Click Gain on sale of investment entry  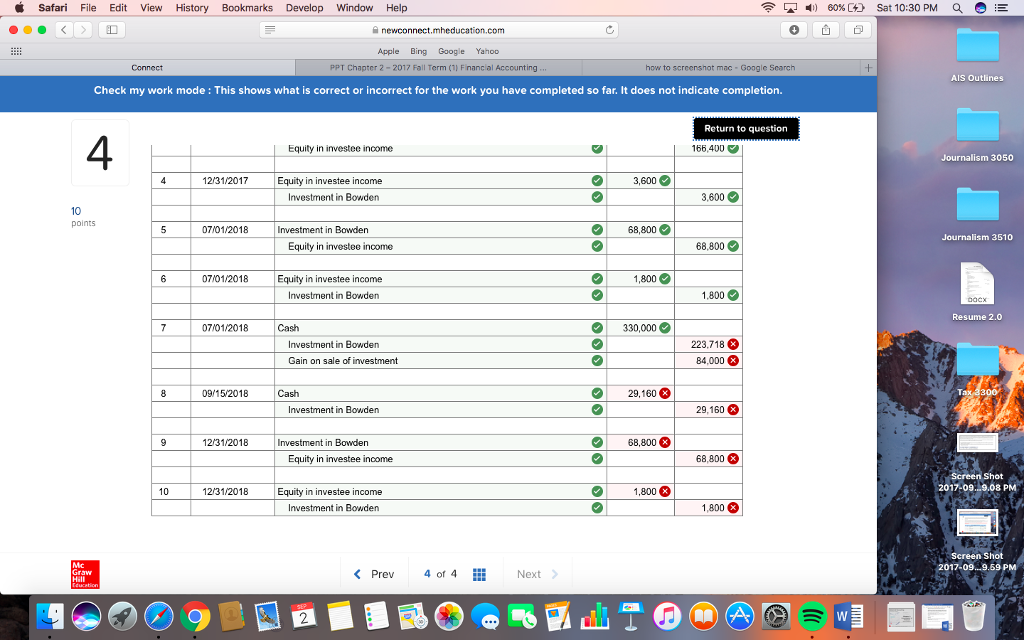pos(343,360)
